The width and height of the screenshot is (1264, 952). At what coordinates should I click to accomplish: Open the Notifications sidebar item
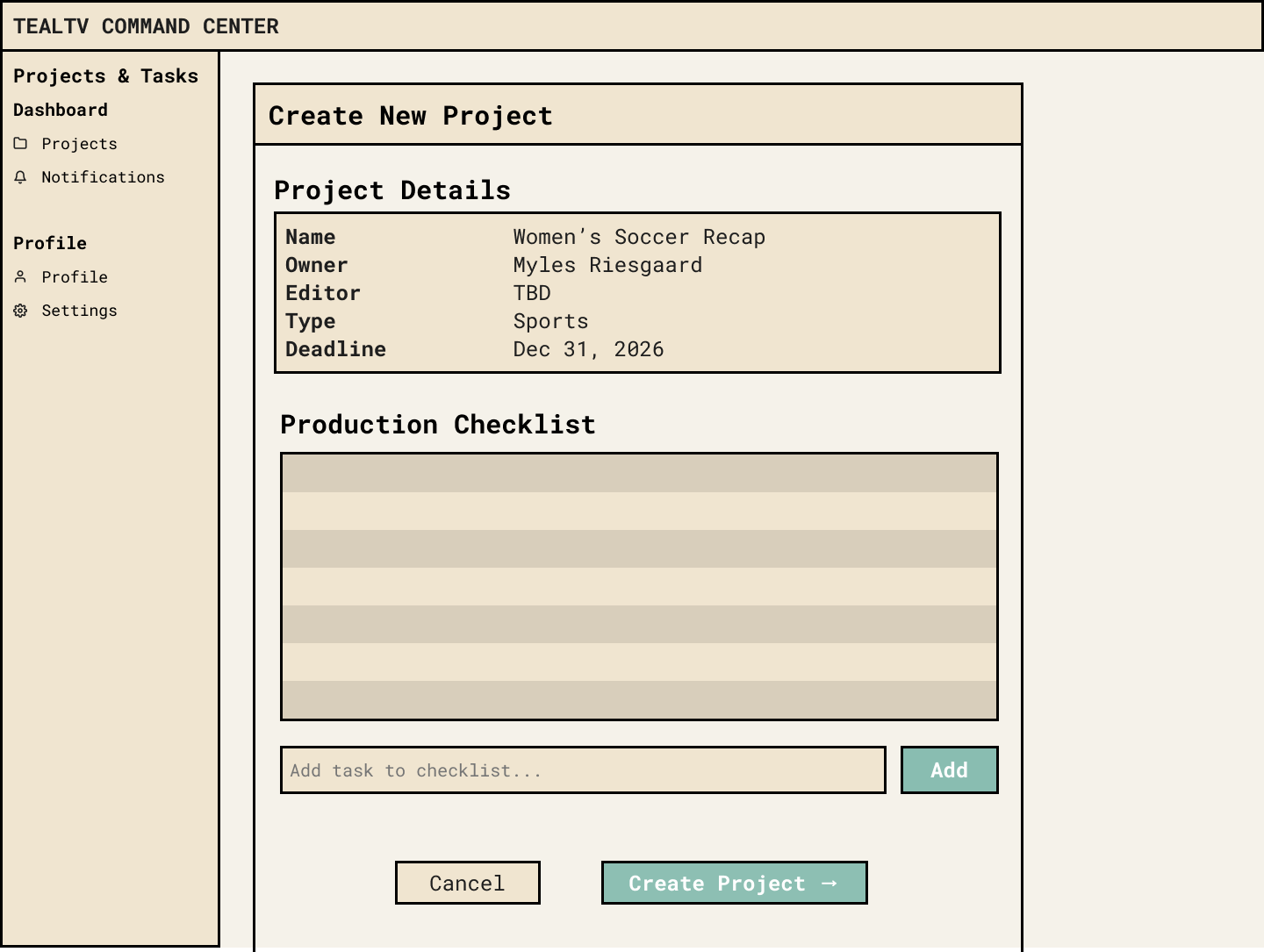[89, 177]
